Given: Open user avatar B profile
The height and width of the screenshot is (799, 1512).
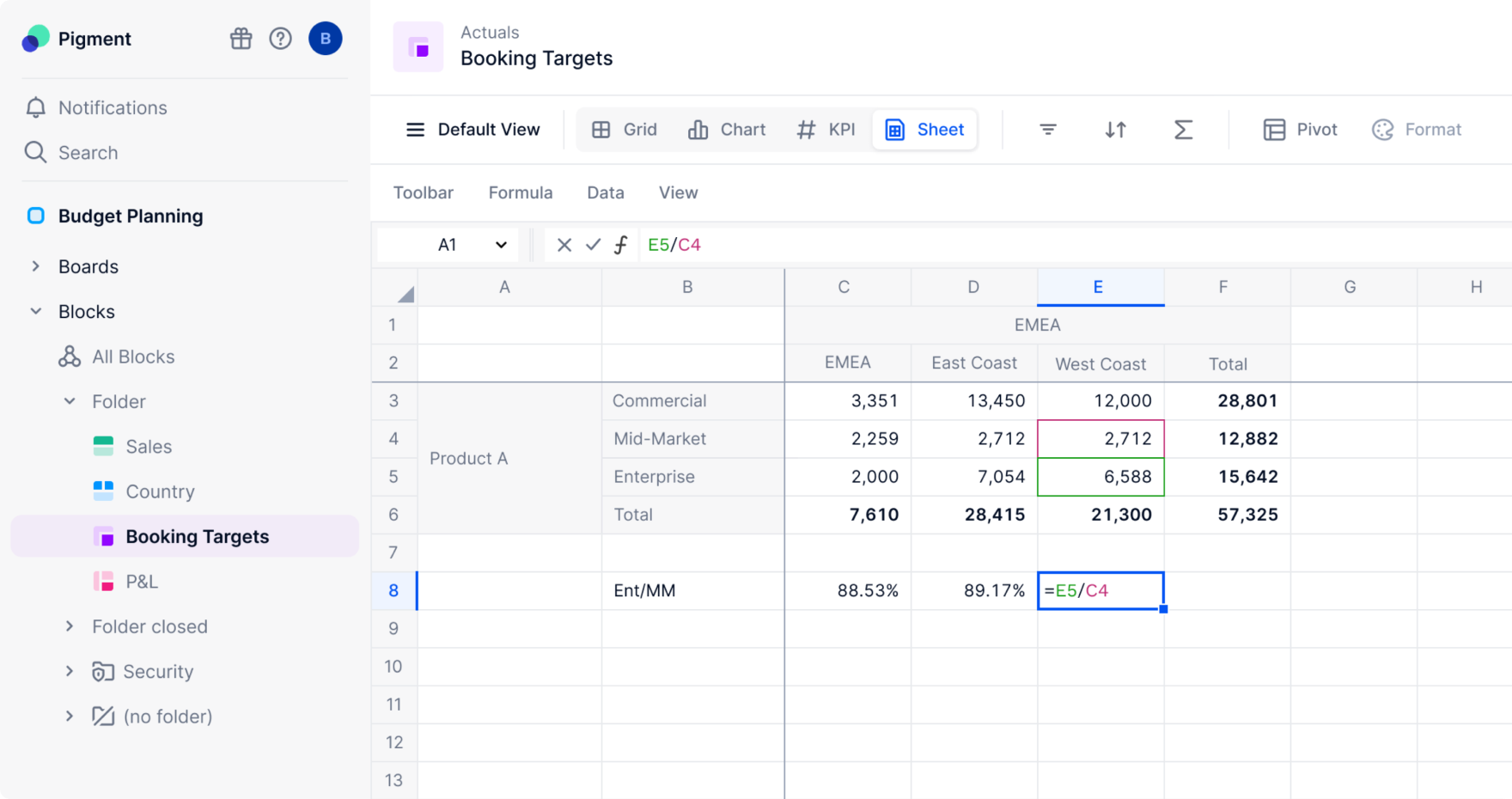Looking at the screenshot, I should click(325, 39).
